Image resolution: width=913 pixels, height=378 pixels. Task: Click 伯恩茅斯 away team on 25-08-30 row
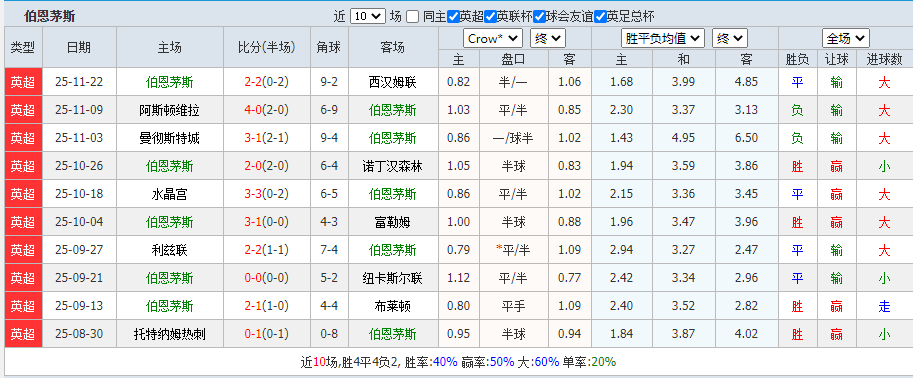click(392, 334)
